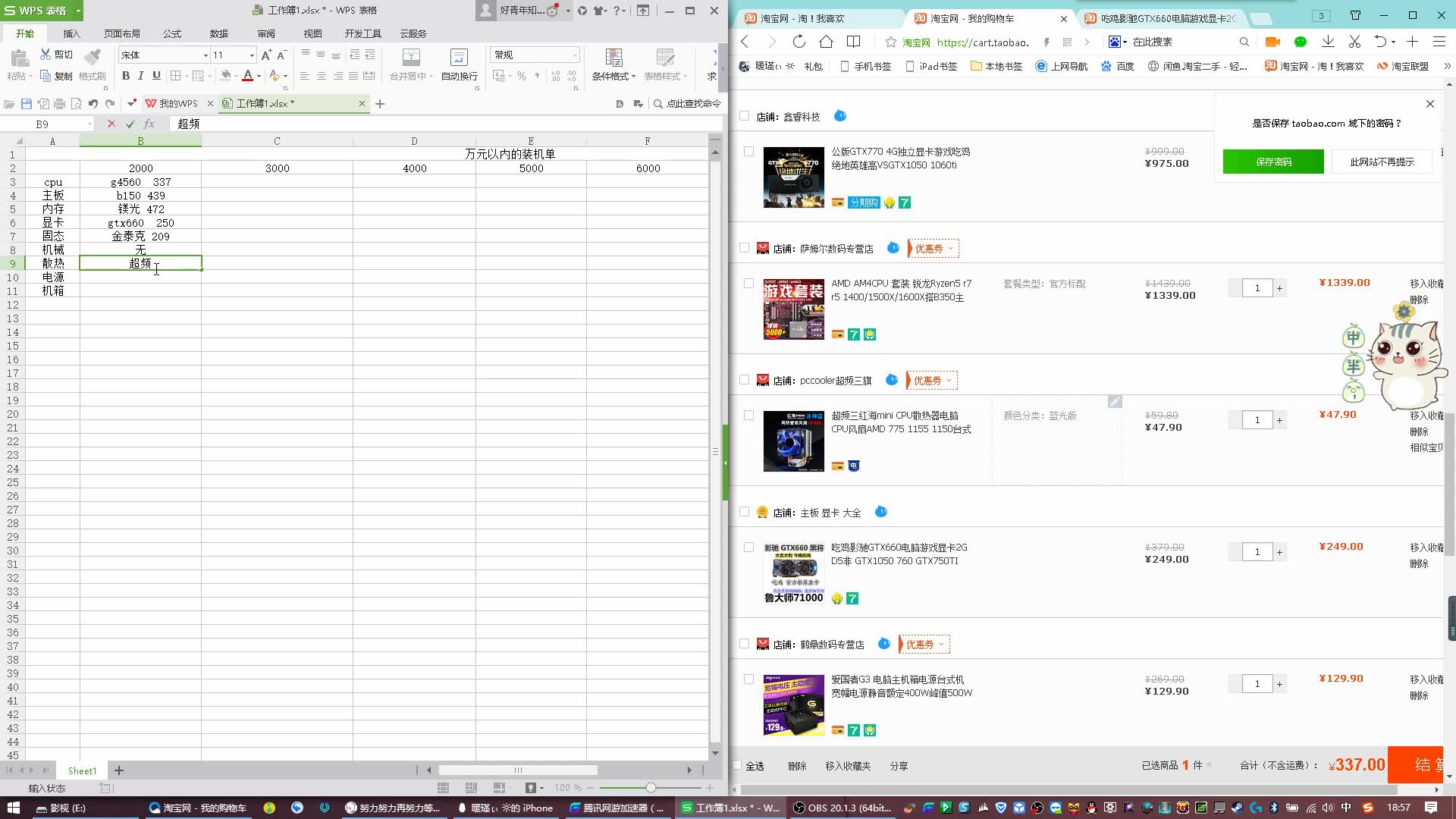Expand the 优惠券 coupon dropdown for 萨姆尔数码专营店
This screenshot has height=819, width=1456.
click(934, 249)
